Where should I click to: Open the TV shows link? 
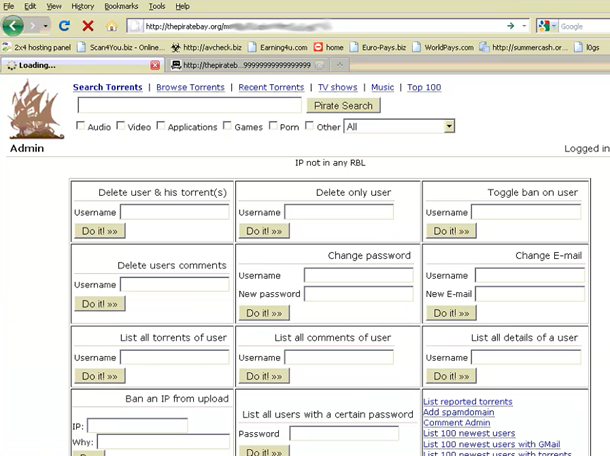(338, 87)
